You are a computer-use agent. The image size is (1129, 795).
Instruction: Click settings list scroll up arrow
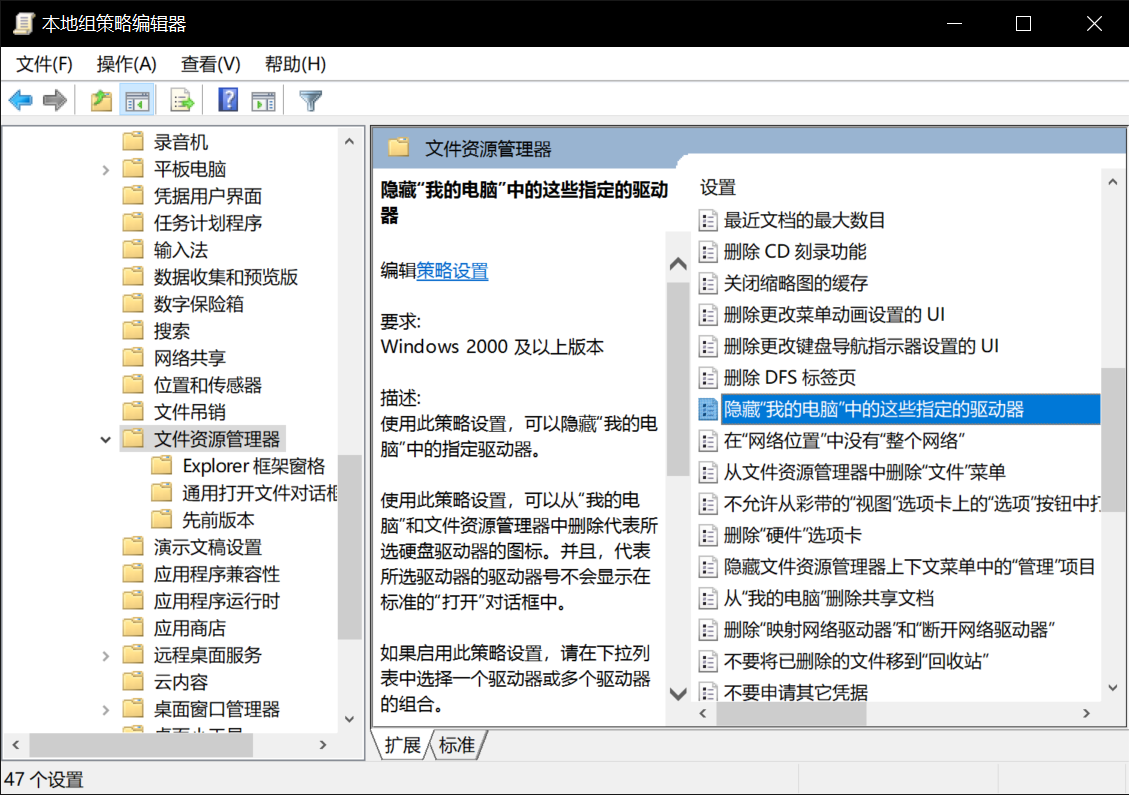click(x=1113, y=183)
